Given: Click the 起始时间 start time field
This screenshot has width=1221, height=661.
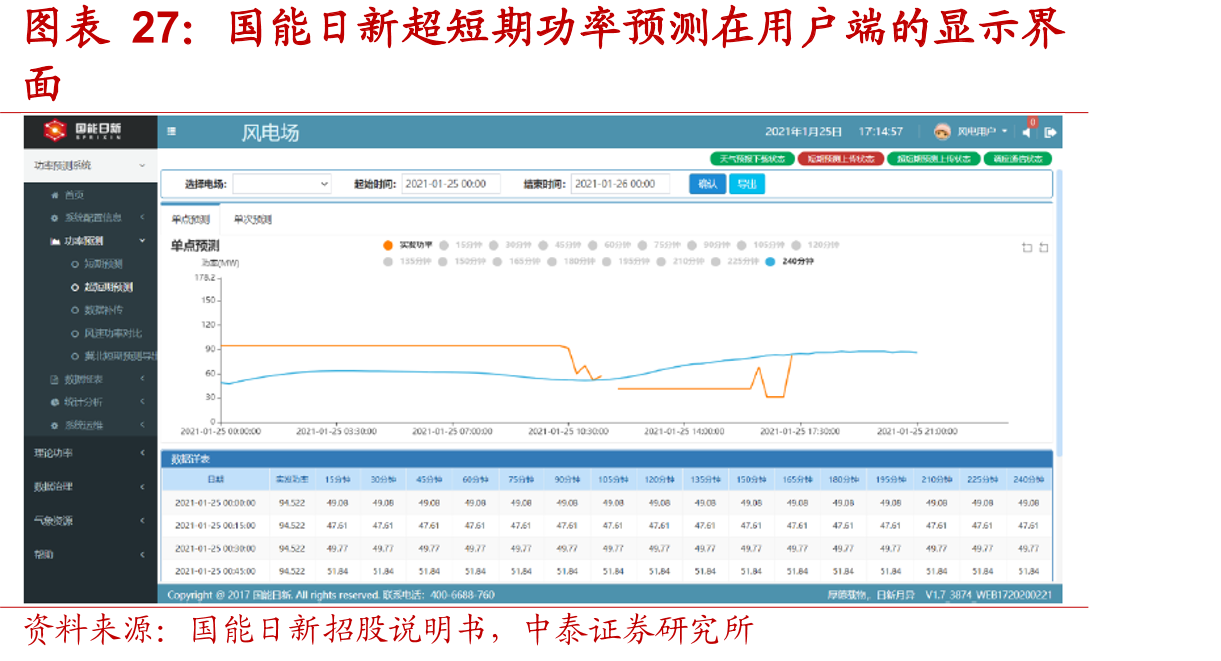Looking at the screenshot, I should [x=451, y=184].
